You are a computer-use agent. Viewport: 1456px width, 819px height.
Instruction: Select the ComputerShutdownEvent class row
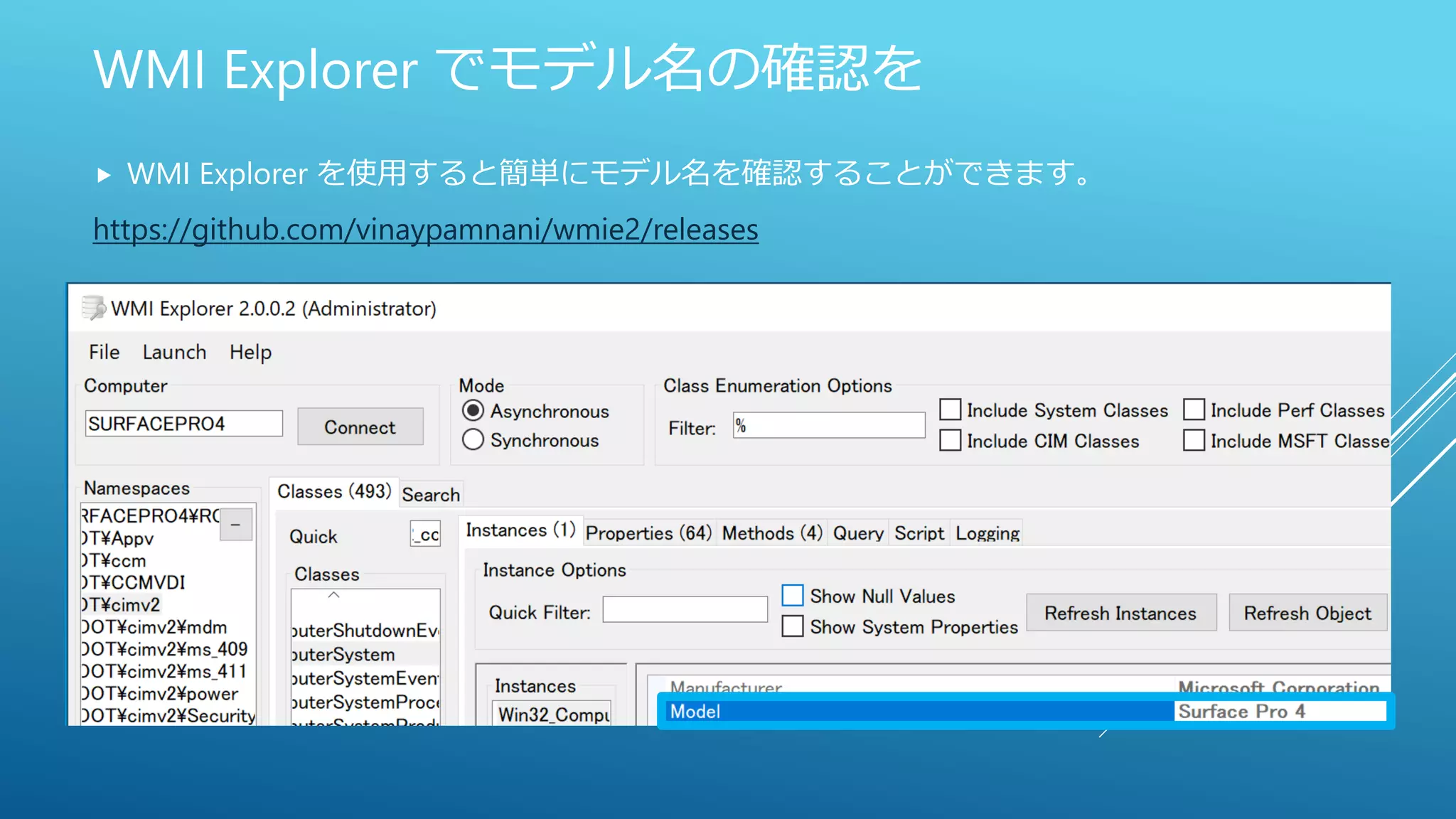click(365, 631)
